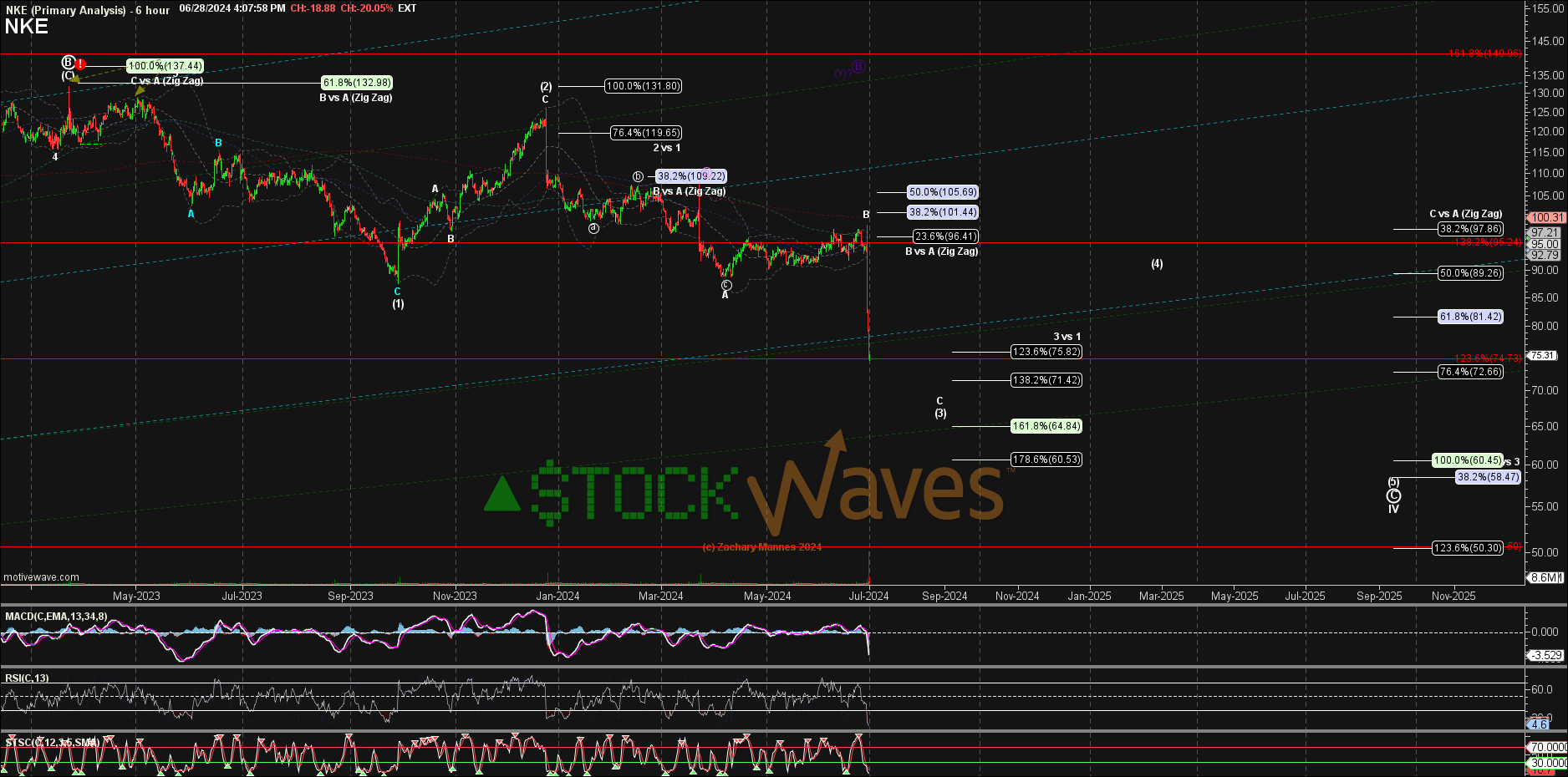Select the (1) wave label
The width and height of the screenshot is (1568, 777).
(x=399, y=304)
